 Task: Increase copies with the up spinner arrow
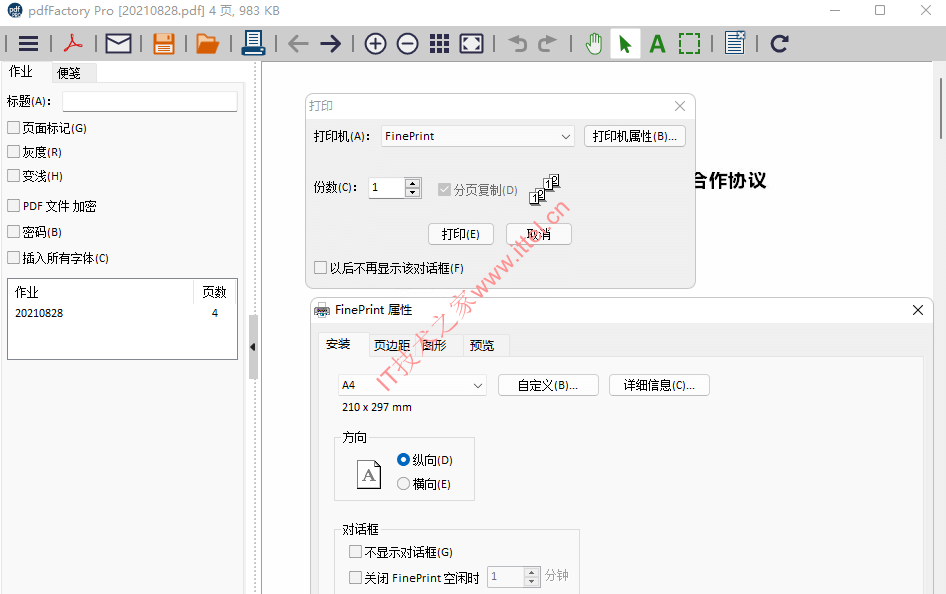click(413, 183)
